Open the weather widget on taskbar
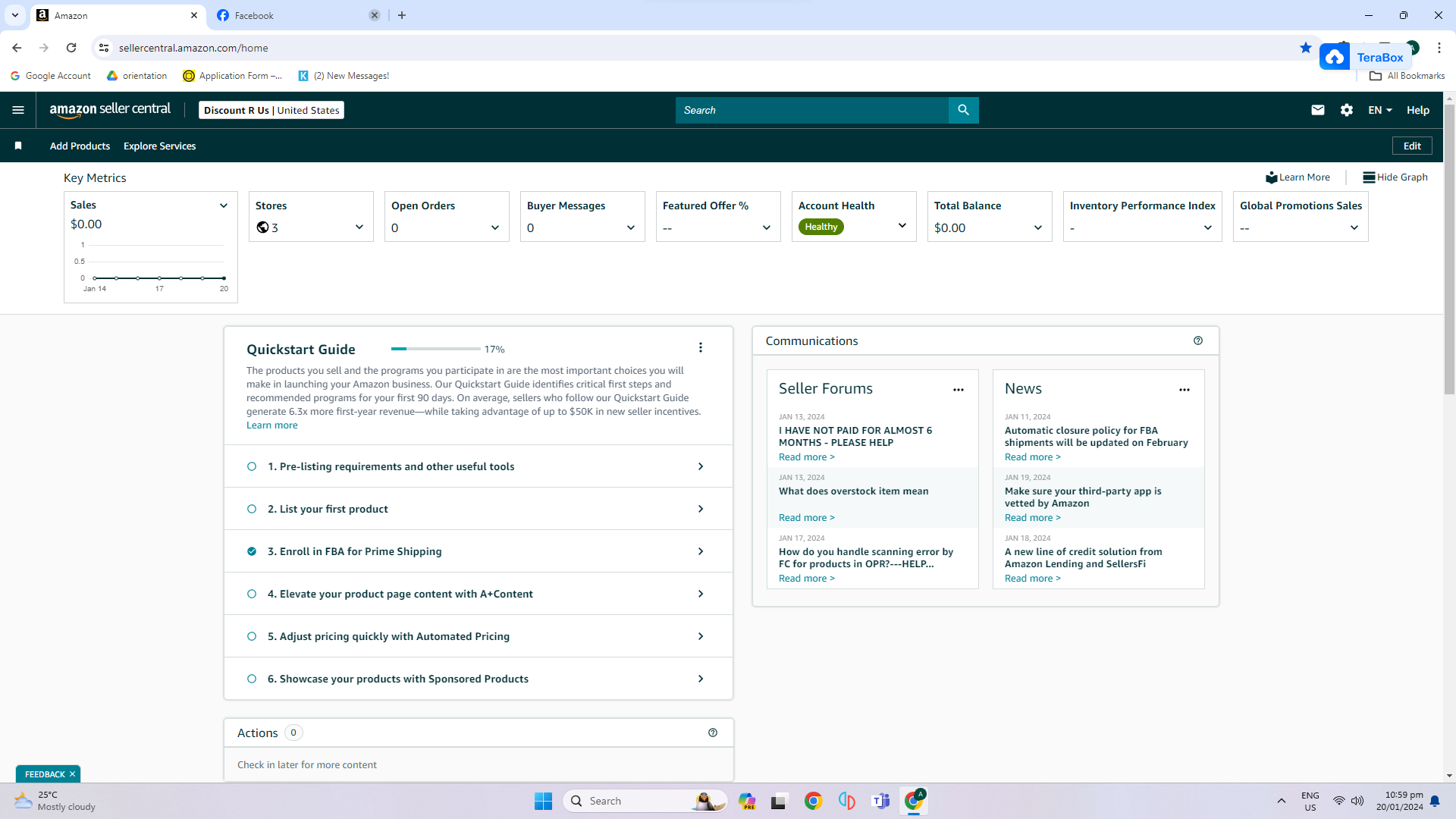The width and height of the screenshot is (1456, 819). pos(55,801)
